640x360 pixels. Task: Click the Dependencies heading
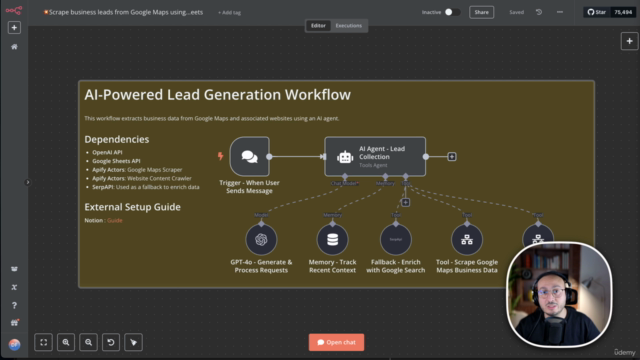click(117, 139)
